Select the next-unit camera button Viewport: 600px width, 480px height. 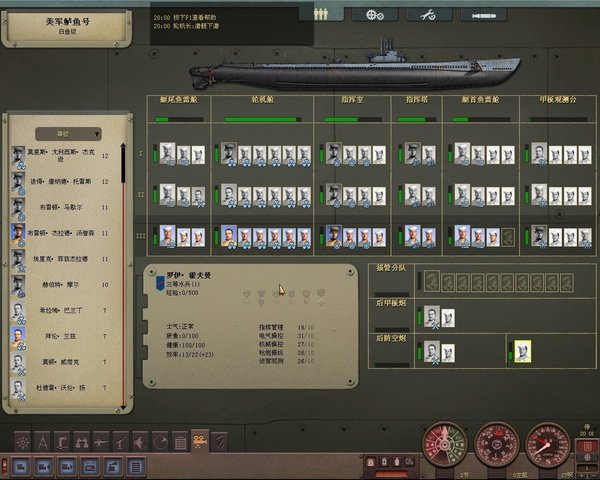click(67, 467)
